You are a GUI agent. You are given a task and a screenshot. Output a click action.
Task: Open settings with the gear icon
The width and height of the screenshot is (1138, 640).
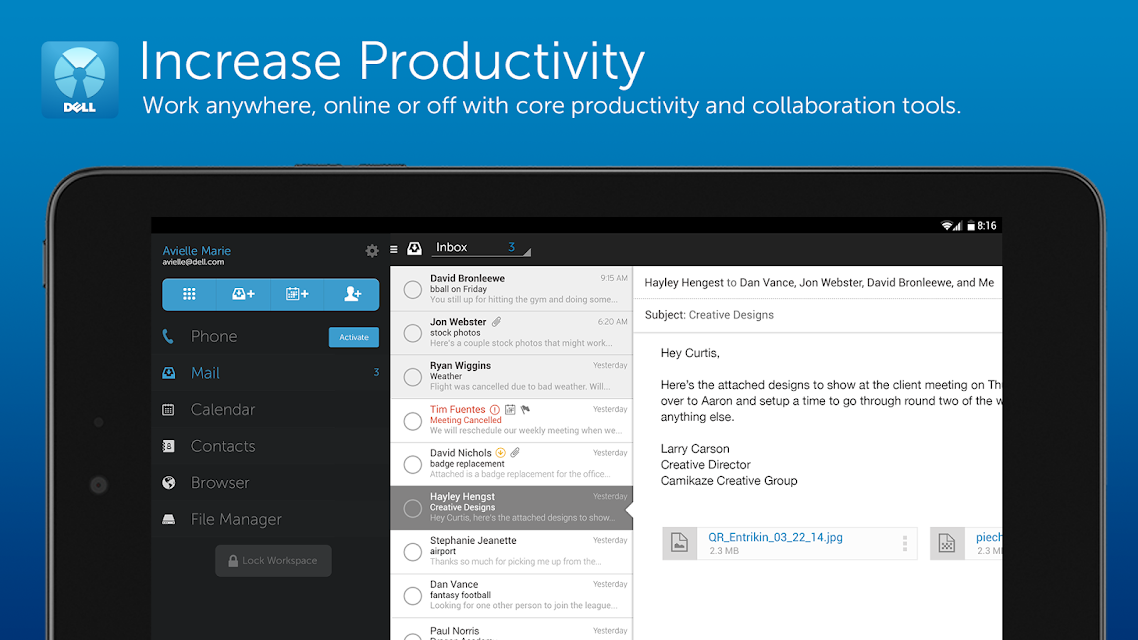click(372, 251)
